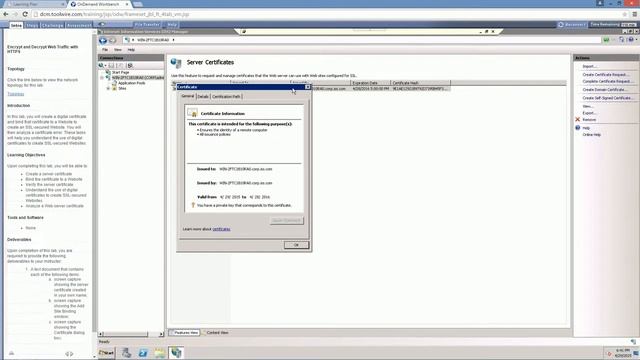
Task: Select the Start Page tree node
Action: (x=120, y=72)
